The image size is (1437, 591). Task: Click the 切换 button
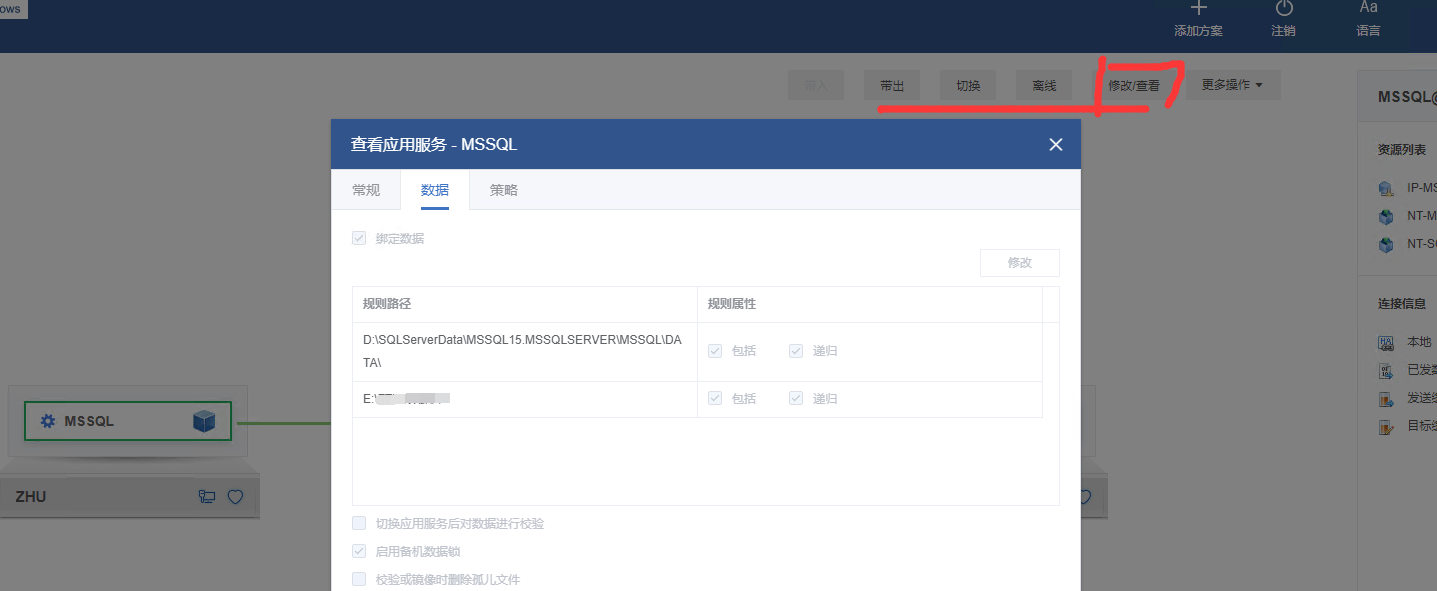point(968,86)
